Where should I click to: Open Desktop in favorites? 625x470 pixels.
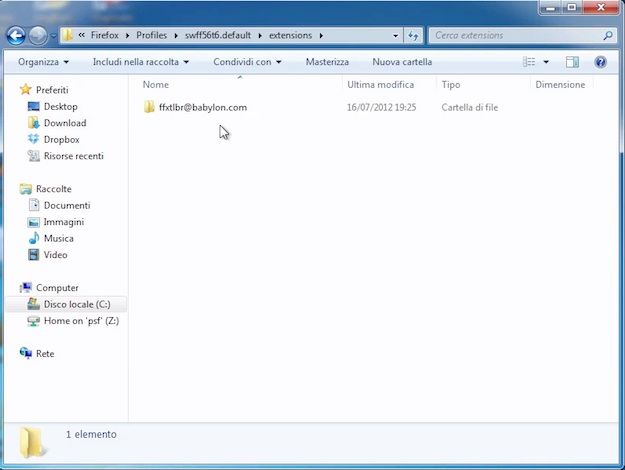[61, 106]
